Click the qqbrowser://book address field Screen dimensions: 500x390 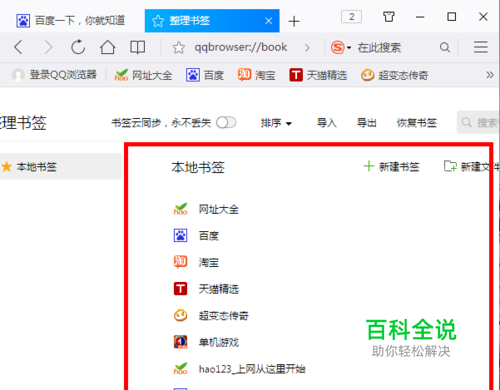click(x=241, y=47)
